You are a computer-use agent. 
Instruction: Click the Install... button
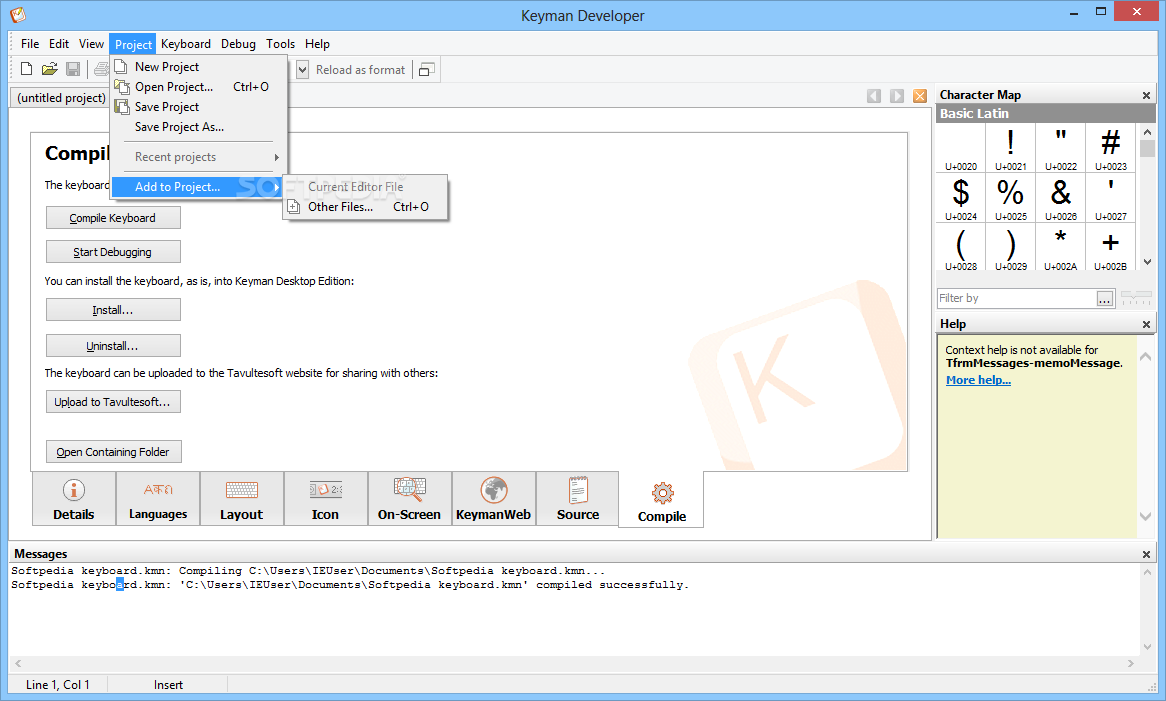[113, 310]
